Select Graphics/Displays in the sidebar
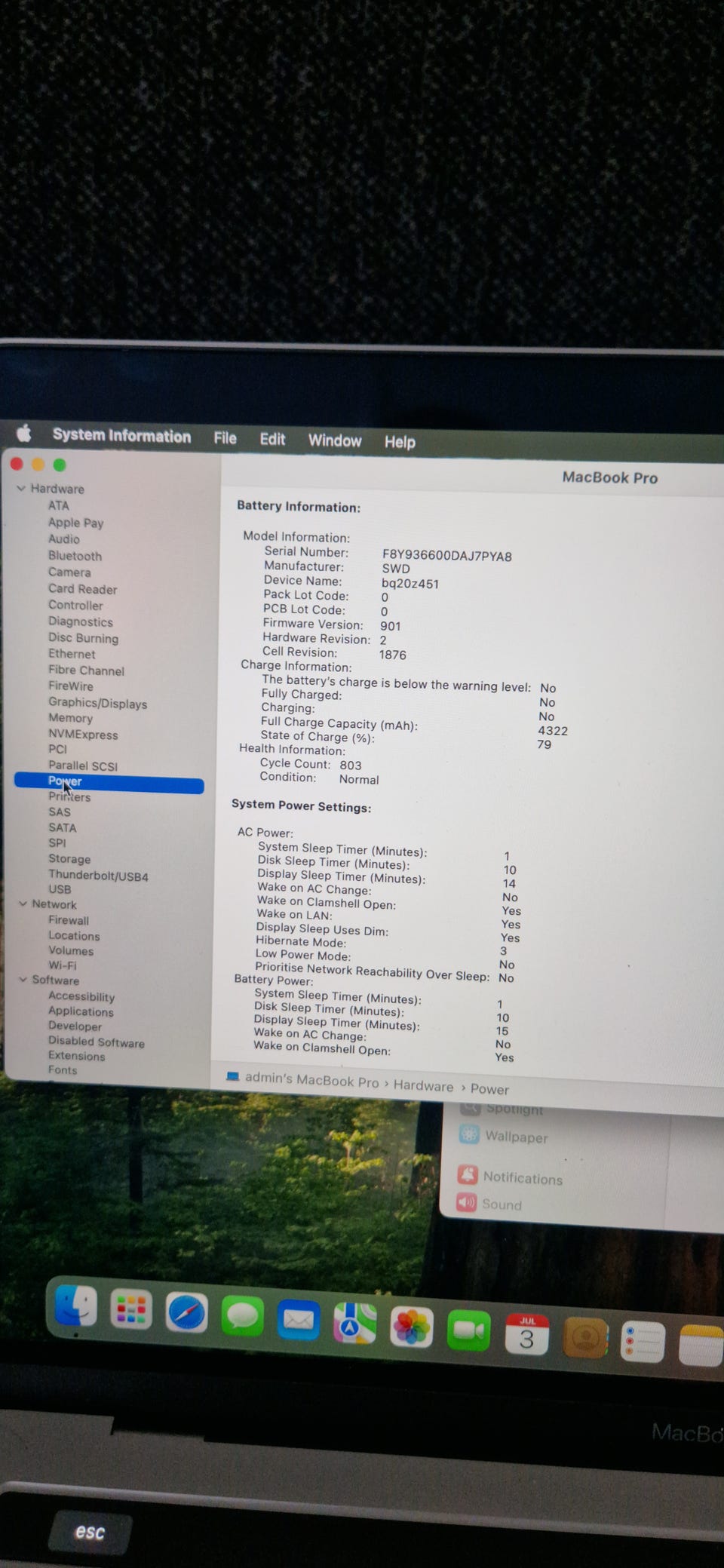Image resolution: width=724 pixels, height=1568 pixels. click(97, 703)
